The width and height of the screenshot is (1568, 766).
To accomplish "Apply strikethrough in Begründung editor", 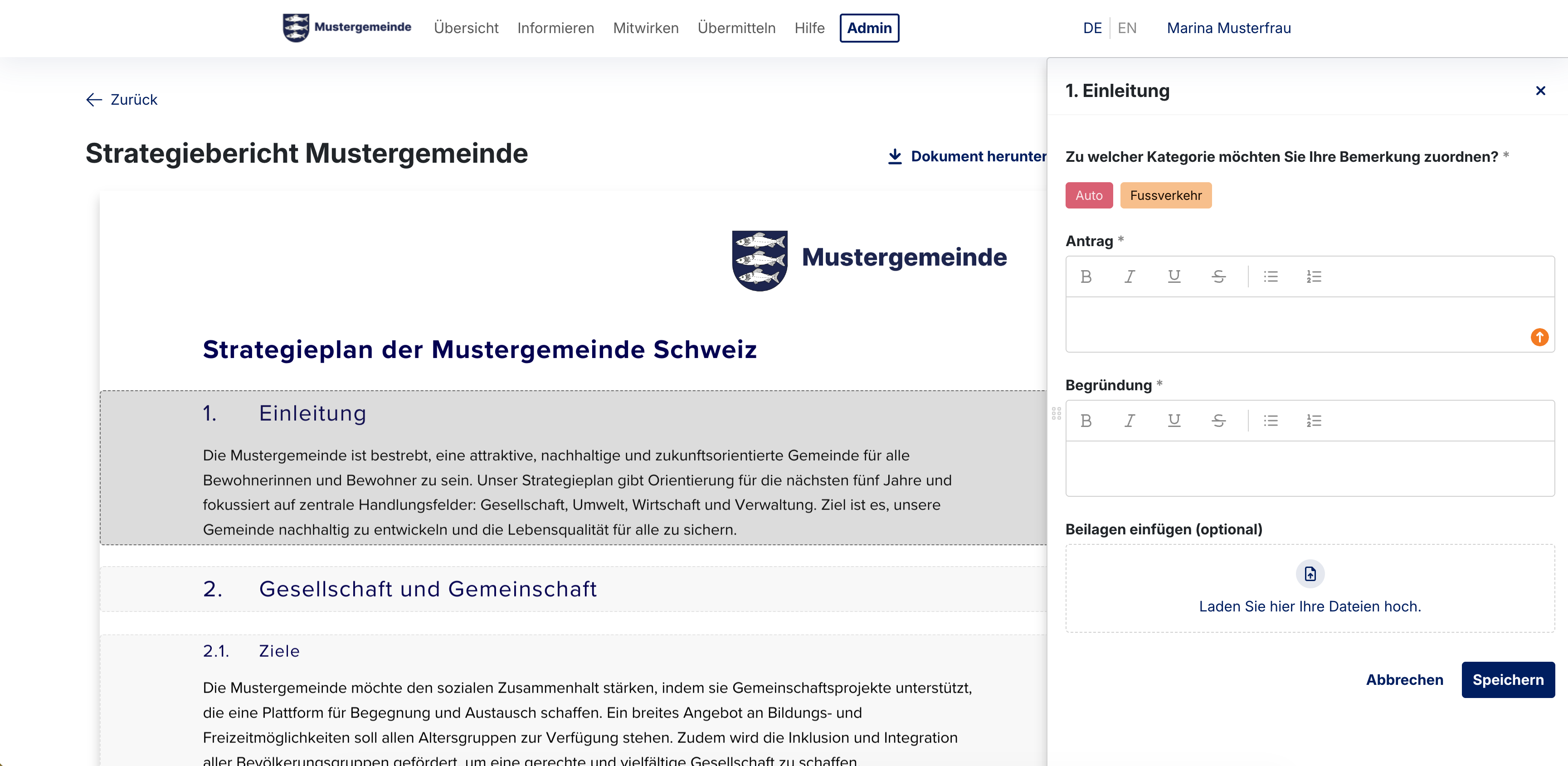I will [x=1218, y=421].
